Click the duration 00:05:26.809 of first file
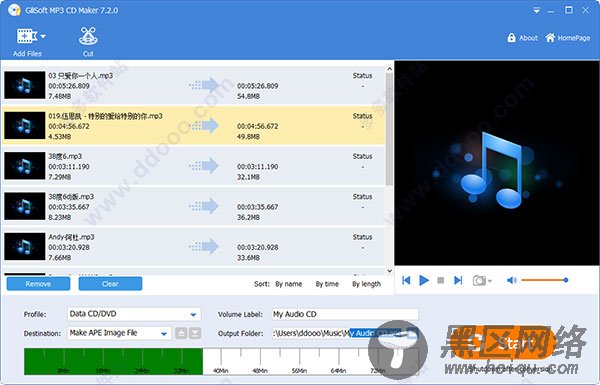Viewport: 600px width, 385px height. pos(69,86)
